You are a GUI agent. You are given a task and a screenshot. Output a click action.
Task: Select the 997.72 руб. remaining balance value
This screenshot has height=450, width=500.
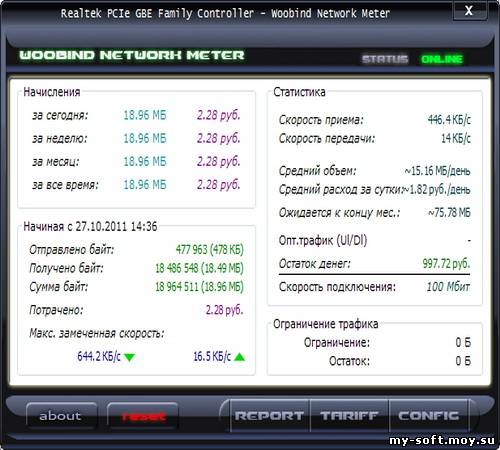pyautogui.click(x=446, y=264)
